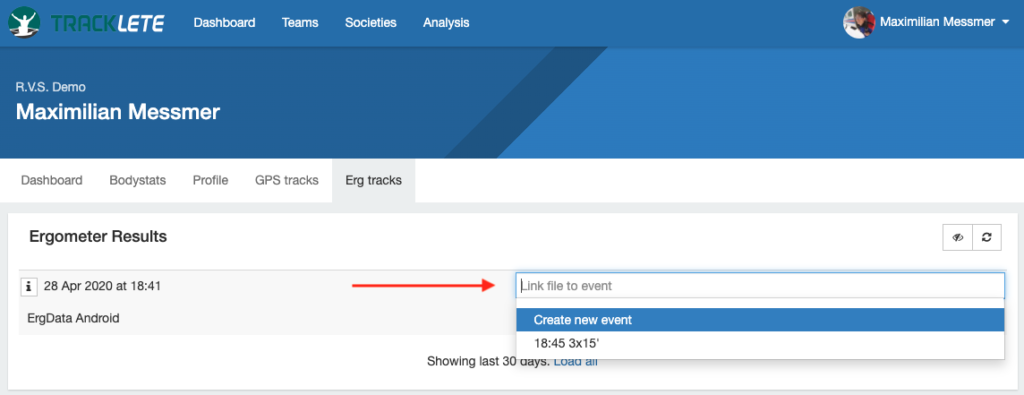Refresh the ergometer results list
Image resolution: width=1024 pixels, height=395 pixels.
pos(987,238)
